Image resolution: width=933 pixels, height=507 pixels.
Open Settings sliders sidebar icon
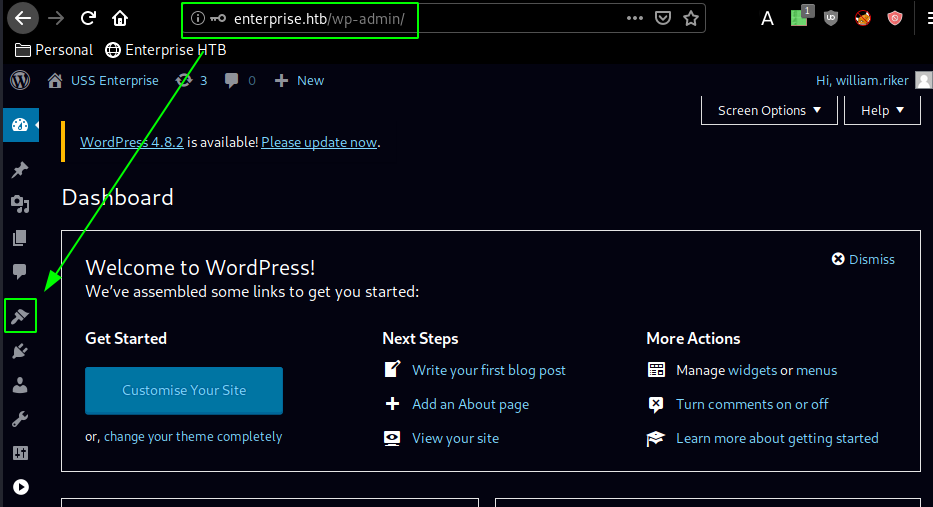pyautogui.click(x=20, y=453)
